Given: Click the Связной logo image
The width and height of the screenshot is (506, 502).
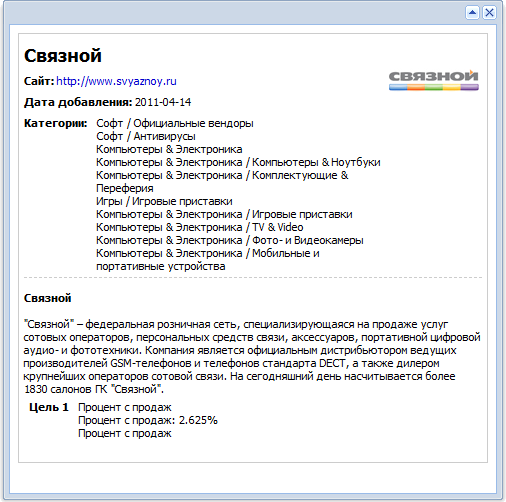Looking at the screenshot, I should click(434, 80).
